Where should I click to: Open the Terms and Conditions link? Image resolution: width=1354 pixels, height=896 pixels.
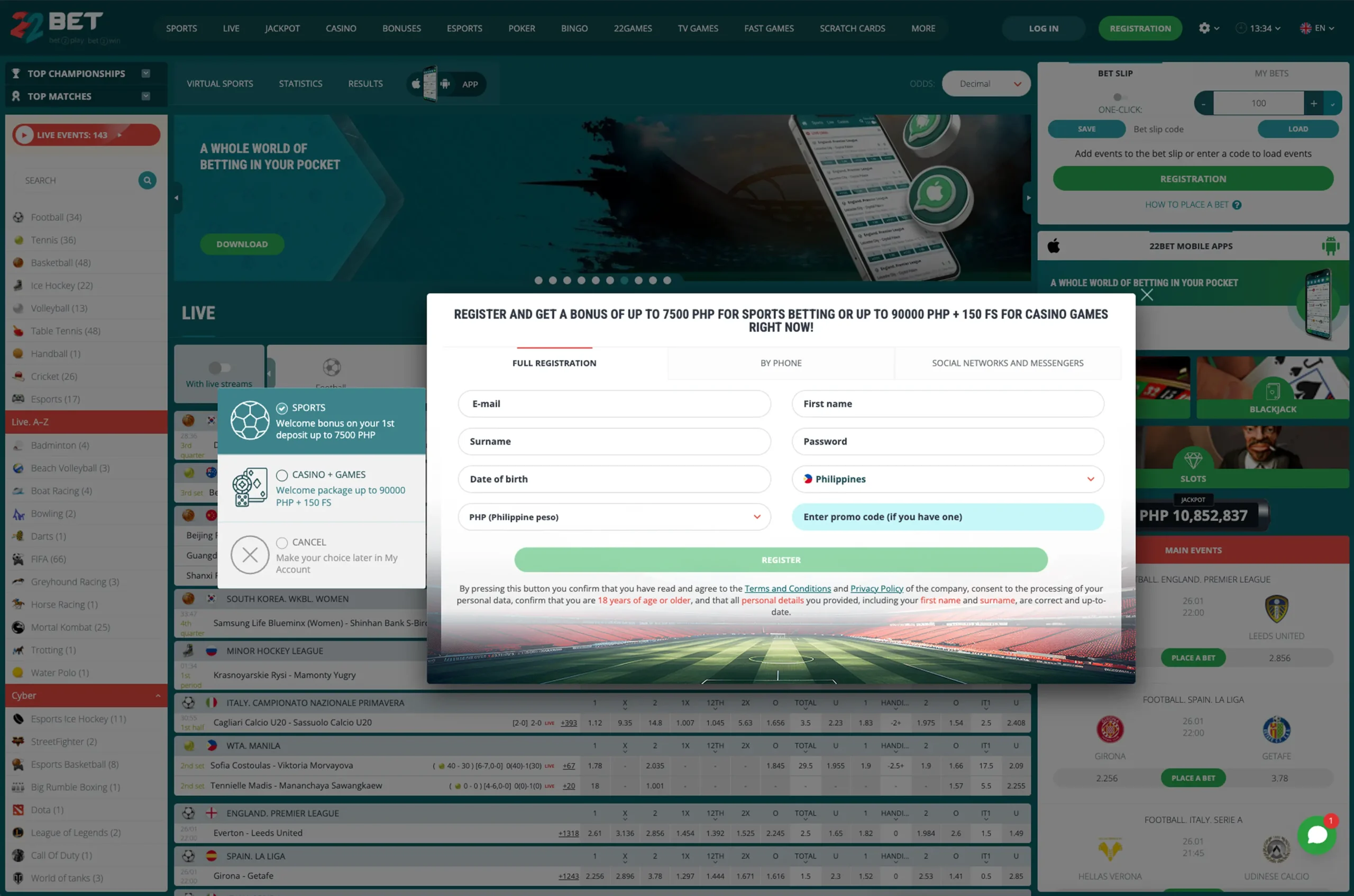tap(787, 589)
